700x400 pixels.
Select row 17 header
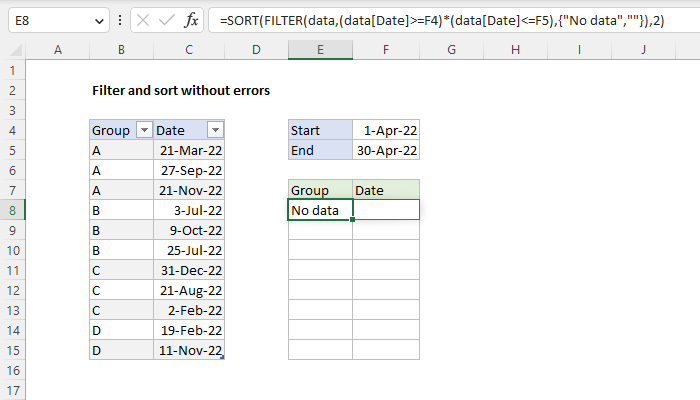12,391
